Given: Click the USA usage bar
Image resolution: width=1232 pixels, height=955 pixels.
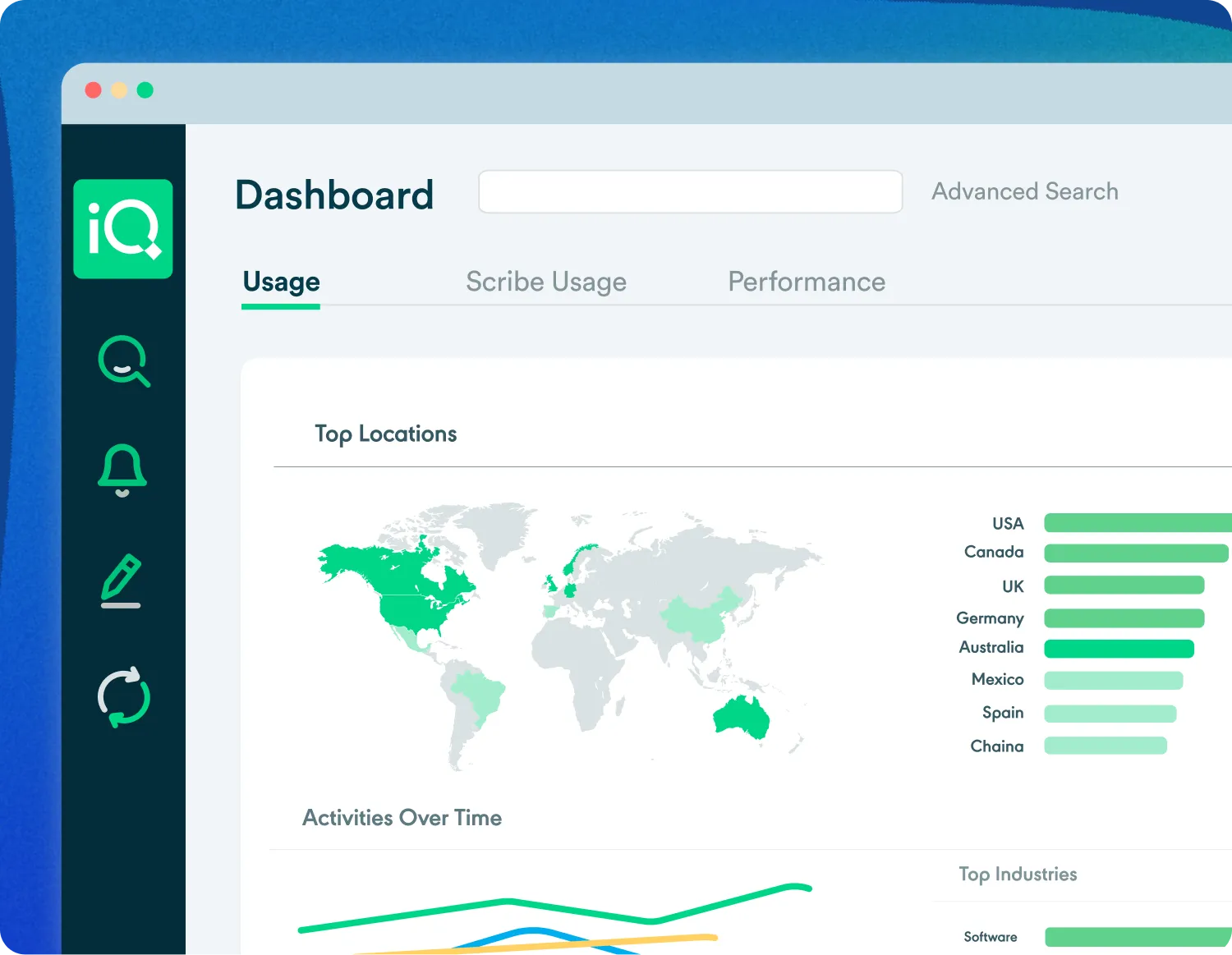Looking at the screenshot, I should coord(1137,523).
